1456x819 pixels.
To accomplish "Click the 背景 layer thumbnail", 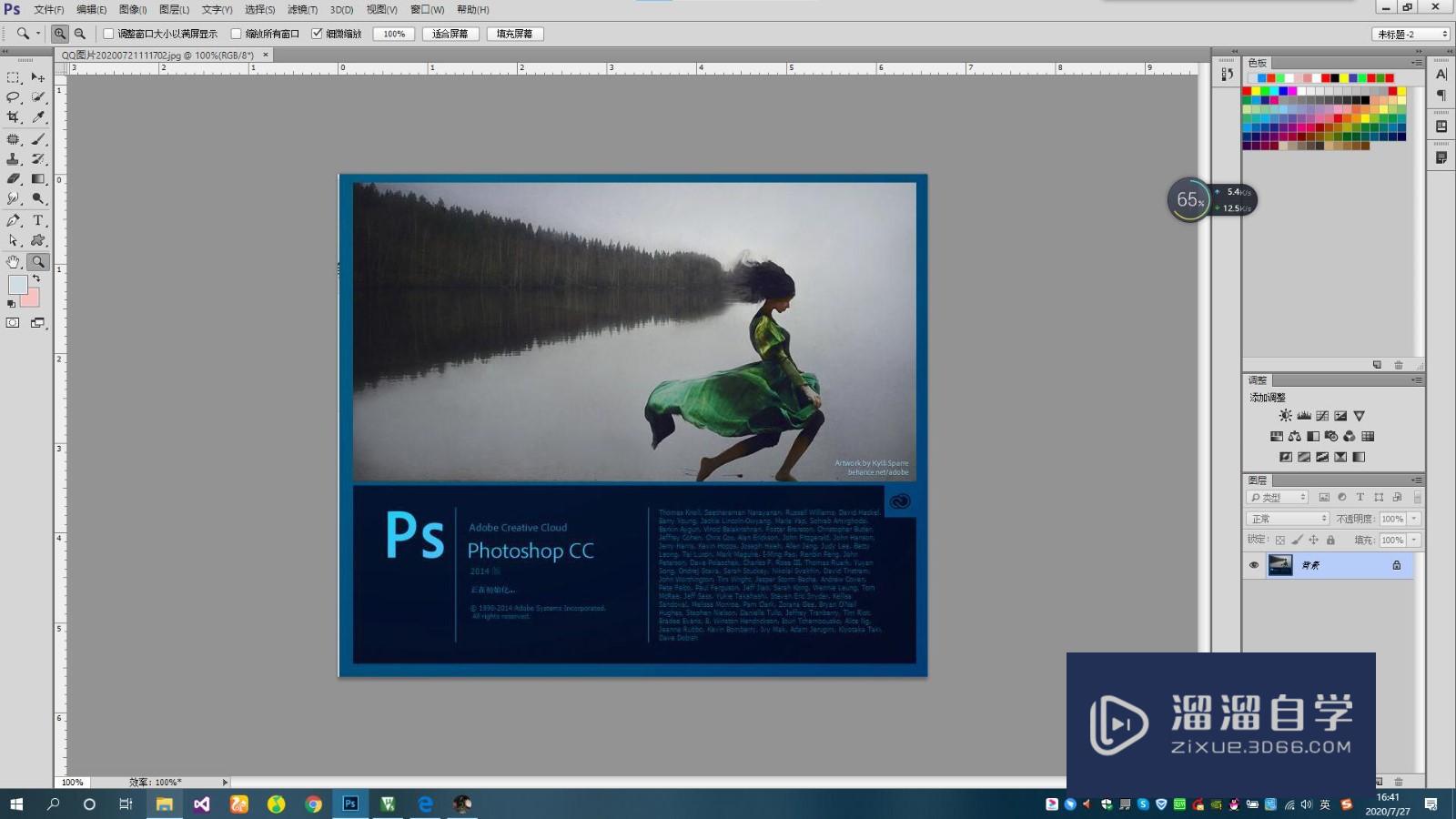I will (x=1280, y=565).
